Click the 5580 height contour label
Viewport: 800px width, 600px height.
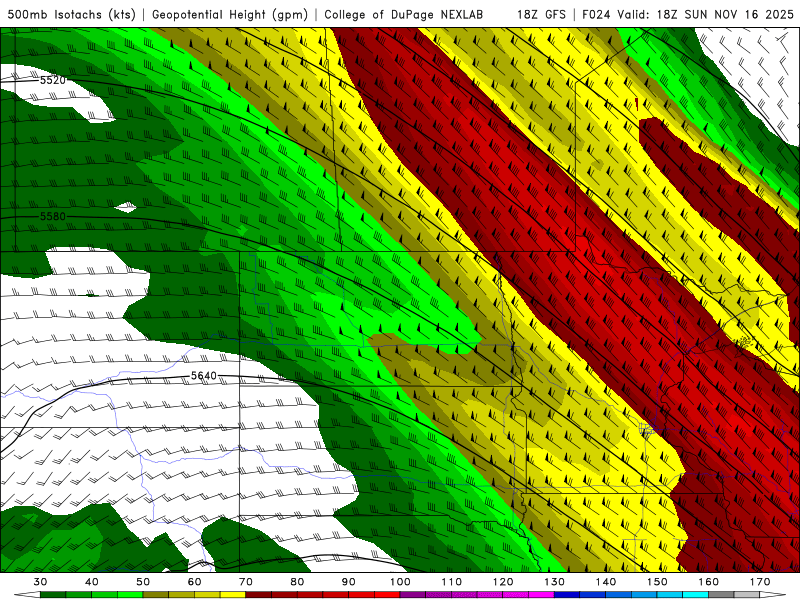[53, 216]
